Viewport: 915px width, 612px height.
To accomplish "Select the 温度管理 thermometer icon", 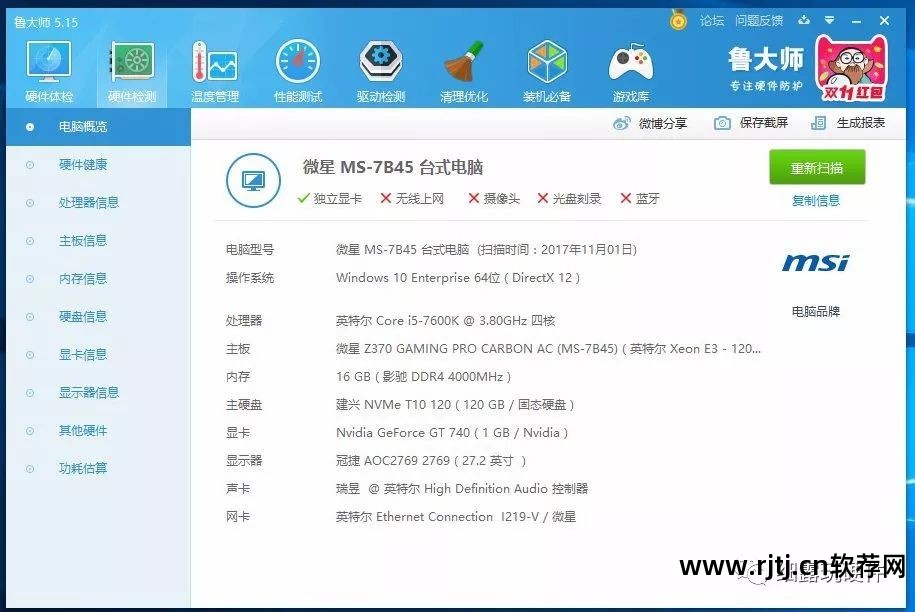I will (214, 70).
